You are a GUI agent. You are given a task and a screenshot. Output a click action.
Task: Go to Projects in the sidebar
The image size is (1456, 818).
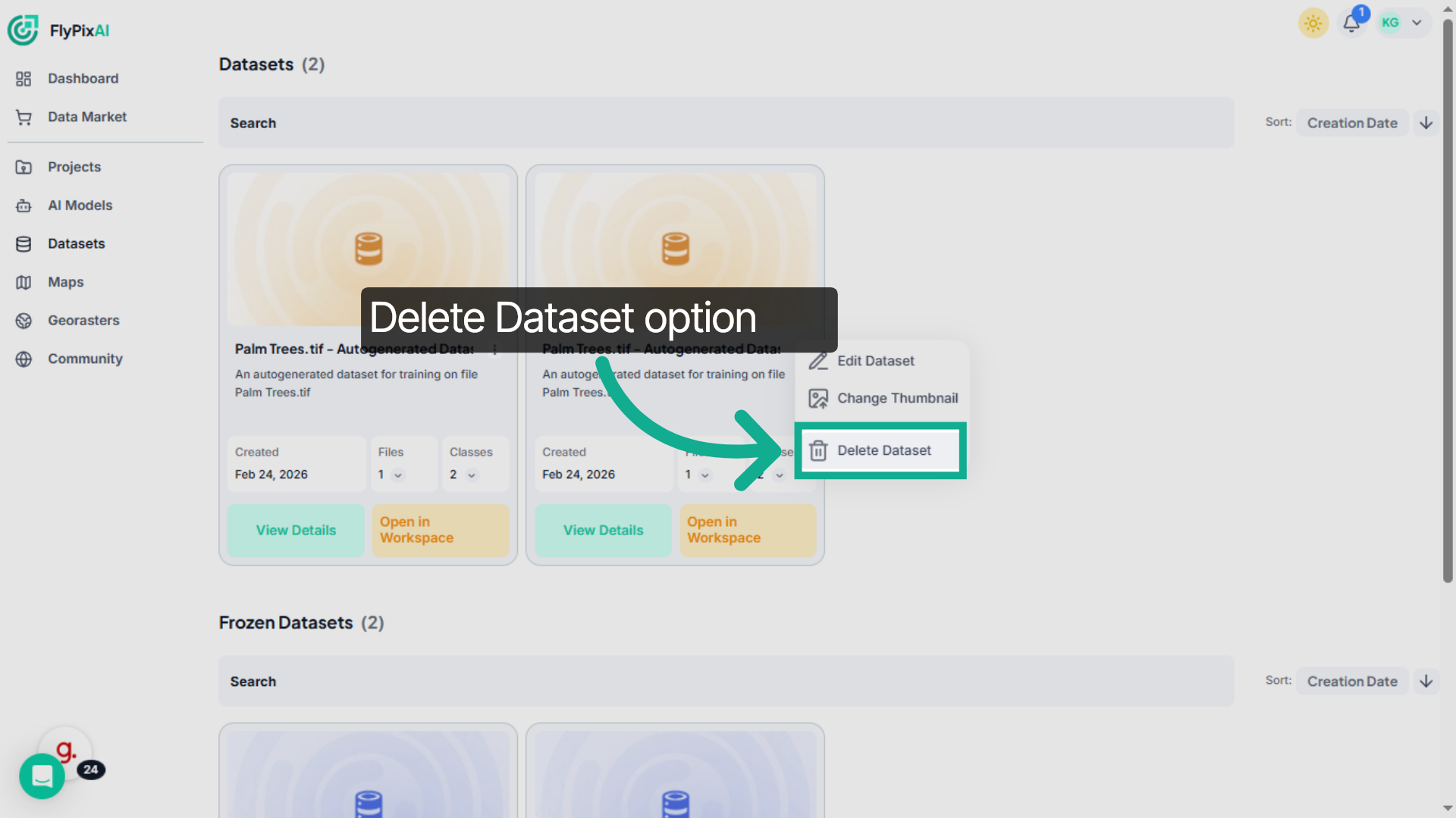click(x=74, y=167)
